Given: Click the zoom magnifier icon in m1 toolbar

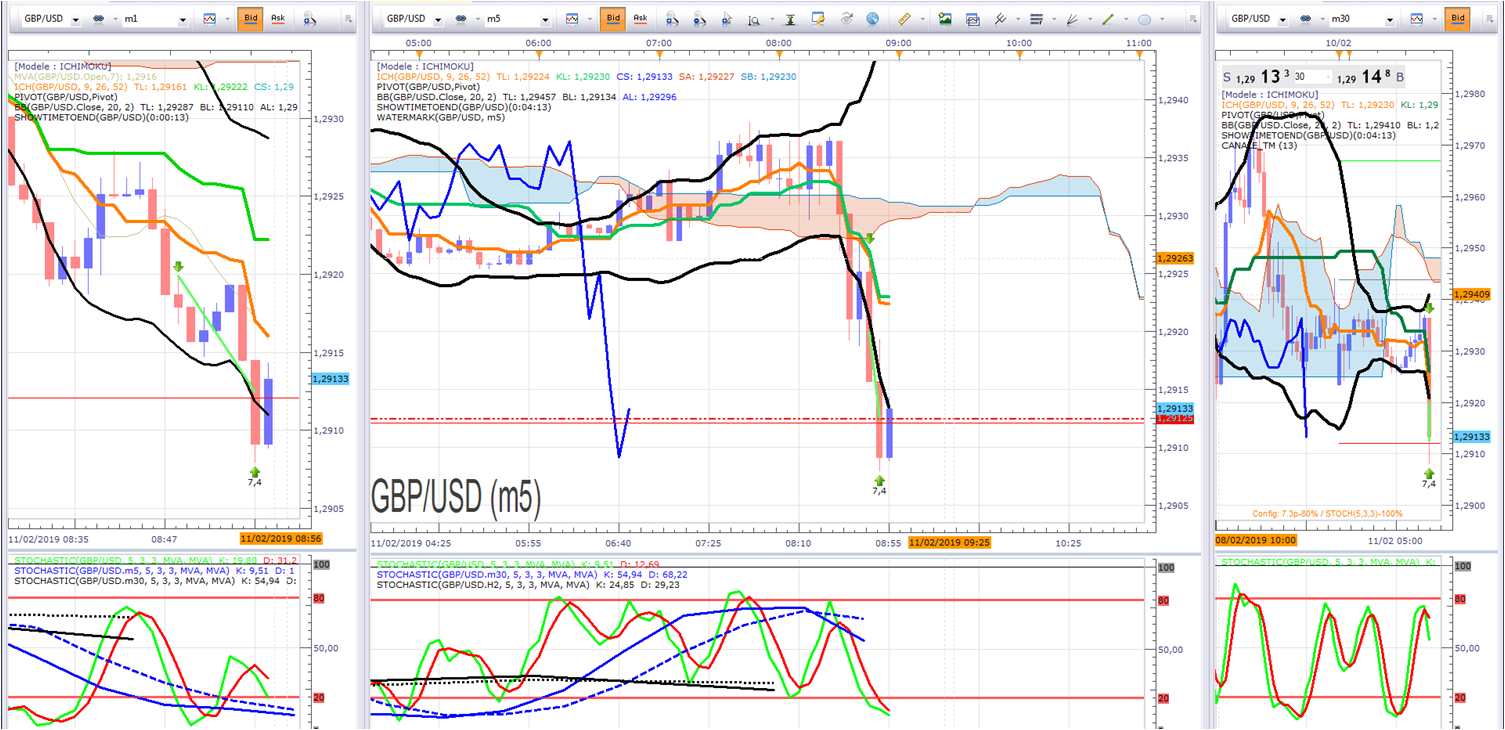Looking at the screenshot, I should tap(310, 19).
